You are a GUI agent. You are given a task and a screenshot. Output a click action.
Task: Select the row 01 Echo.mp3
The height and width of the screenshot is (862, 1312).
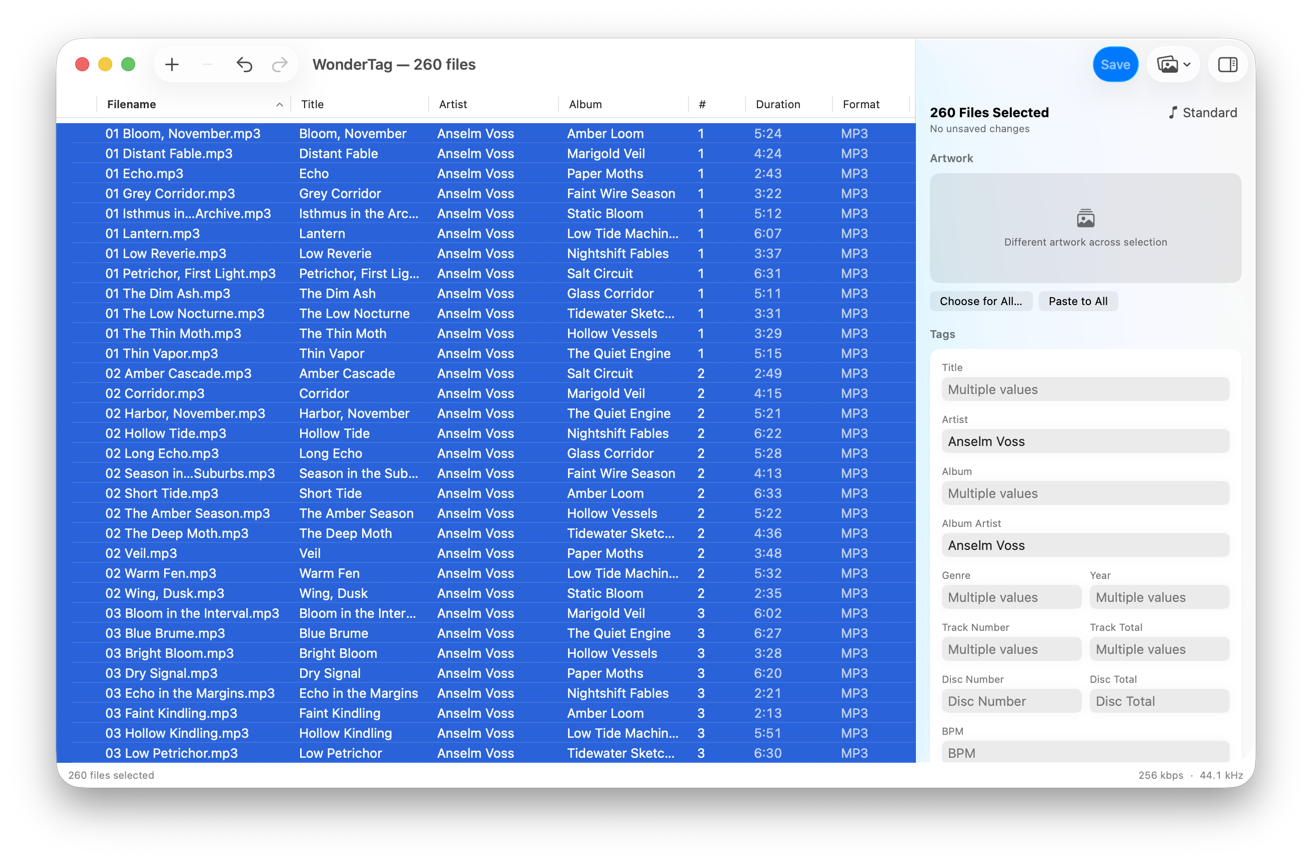(486, 174)
